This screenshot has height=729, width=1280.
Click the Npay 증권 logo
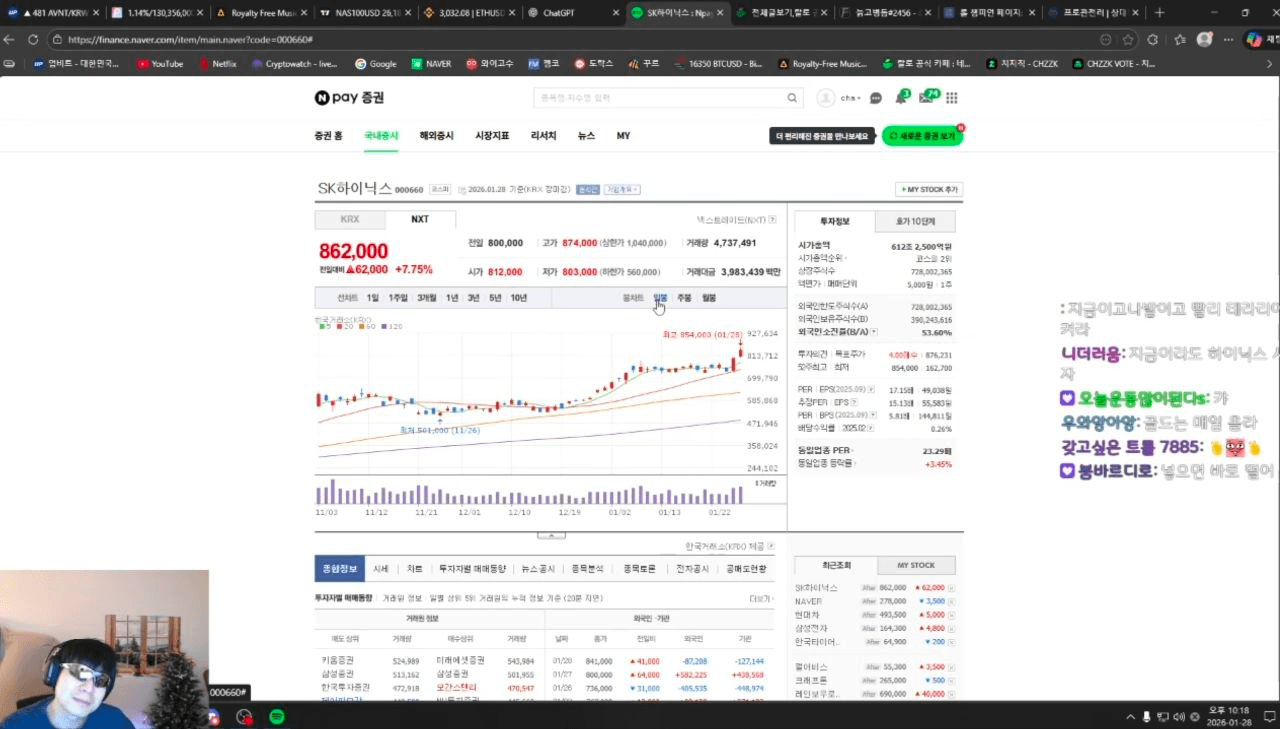coord(348,97)
